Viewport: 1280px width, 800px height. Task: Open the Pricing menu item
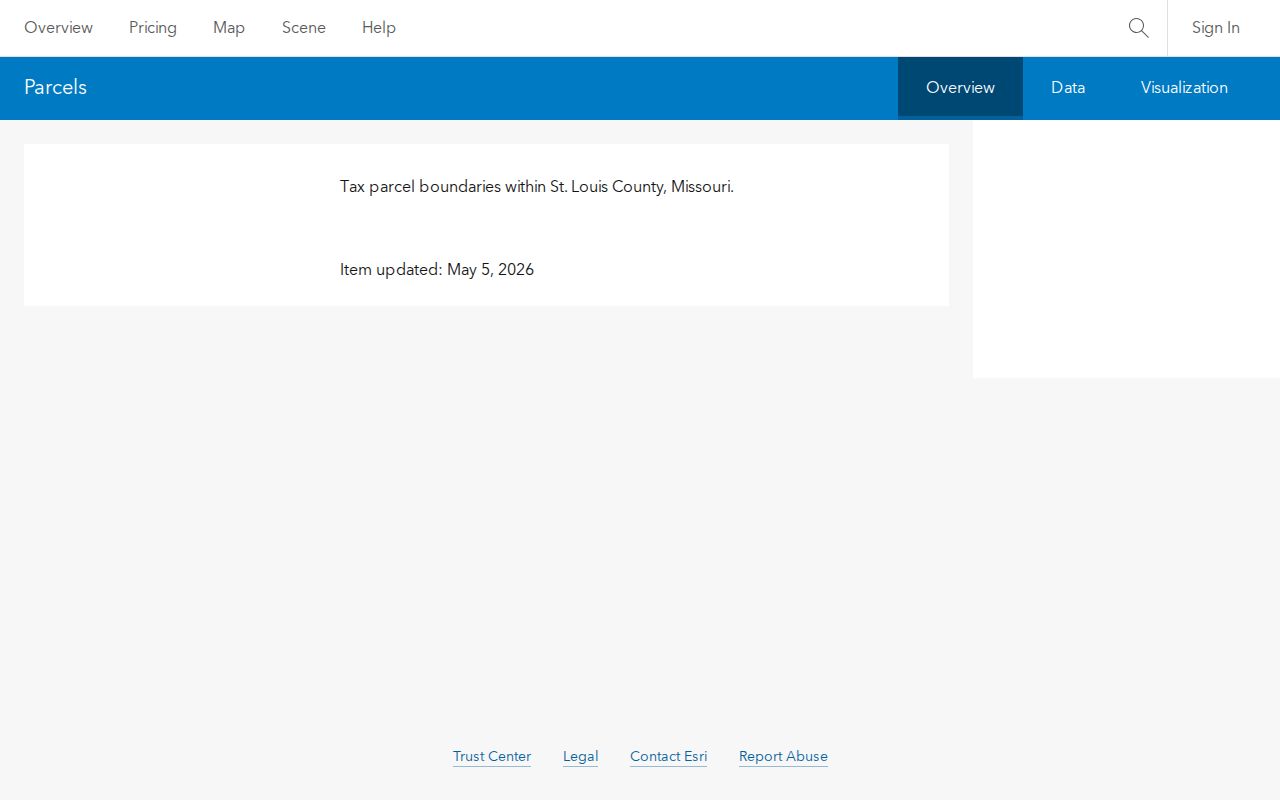(153, 28)
